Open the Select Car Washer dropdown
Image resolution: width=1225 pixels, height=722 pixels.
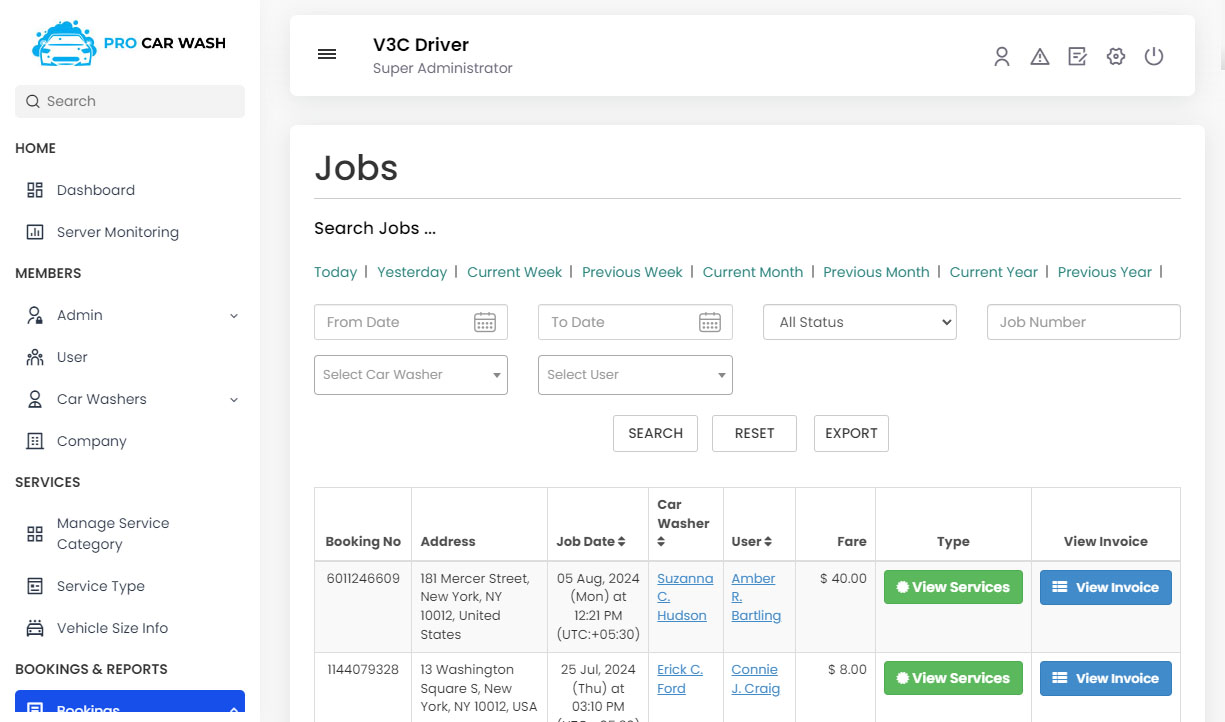click(411, 375)
